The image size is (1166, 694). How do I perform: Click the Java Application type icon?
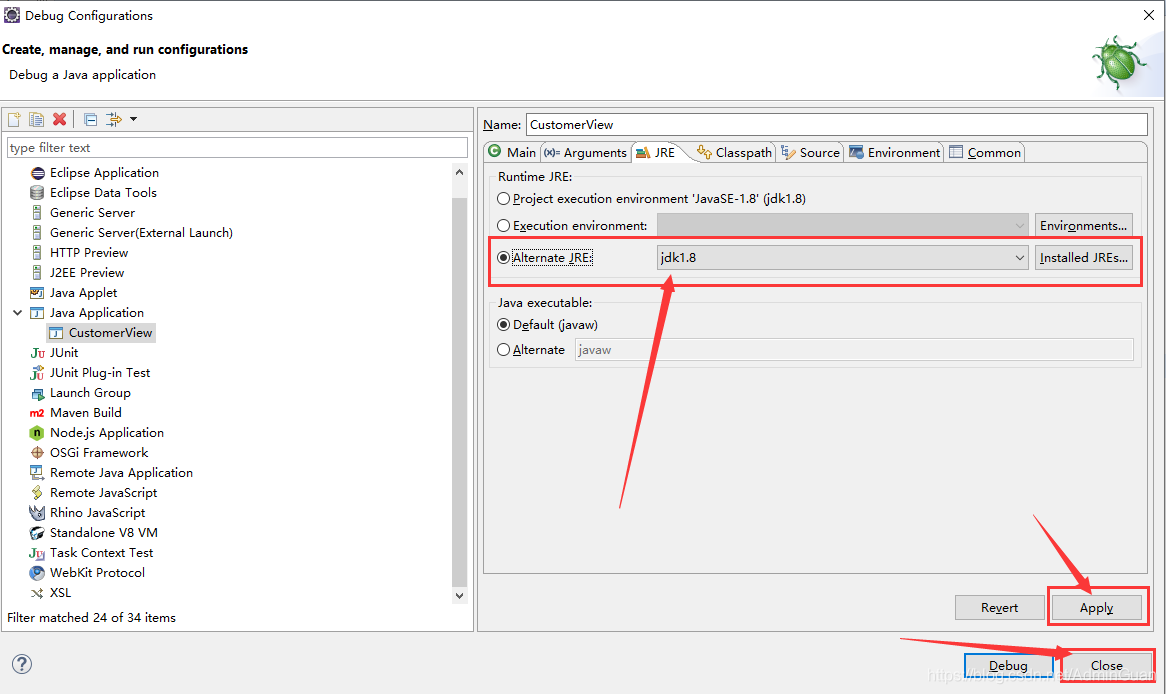pyautogui.click(x=37, y=313)
